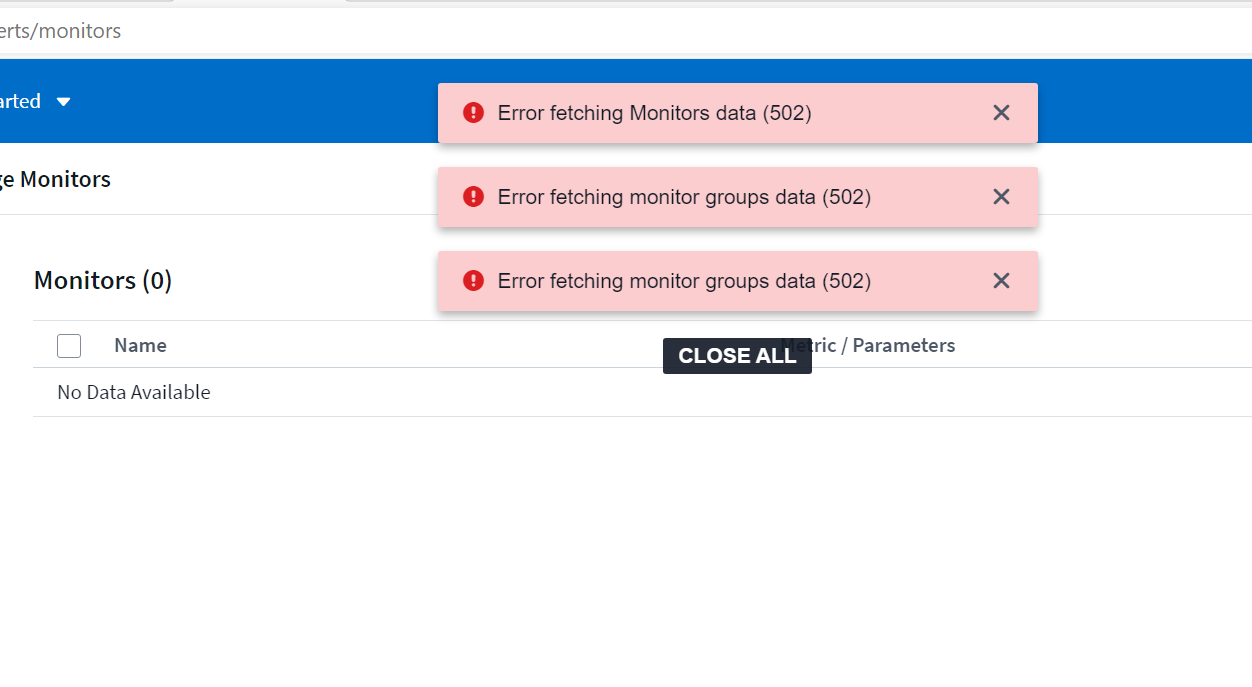This screenshot has width=1252, height=687.
Task: Close the bottom monitor groups error toast
Action: click(1001, 281)
